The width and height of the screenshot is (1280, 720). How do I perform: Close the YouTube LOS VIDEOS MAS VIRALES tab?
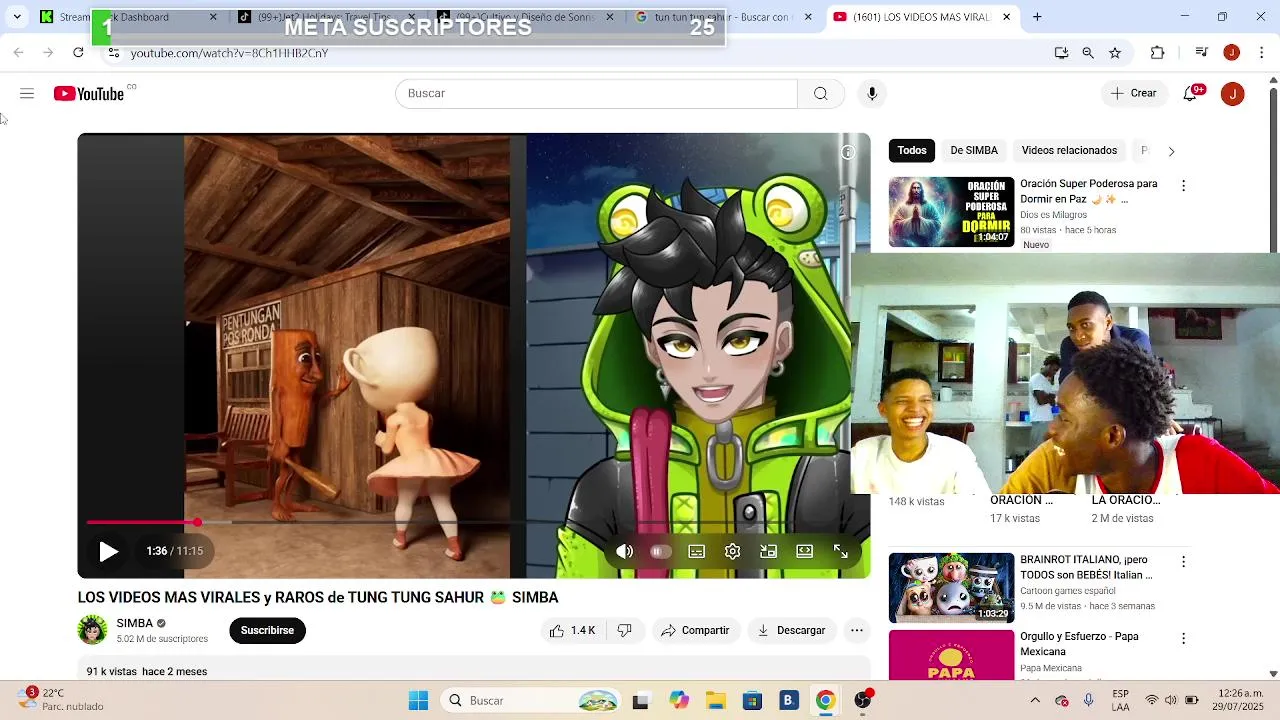1007,17
